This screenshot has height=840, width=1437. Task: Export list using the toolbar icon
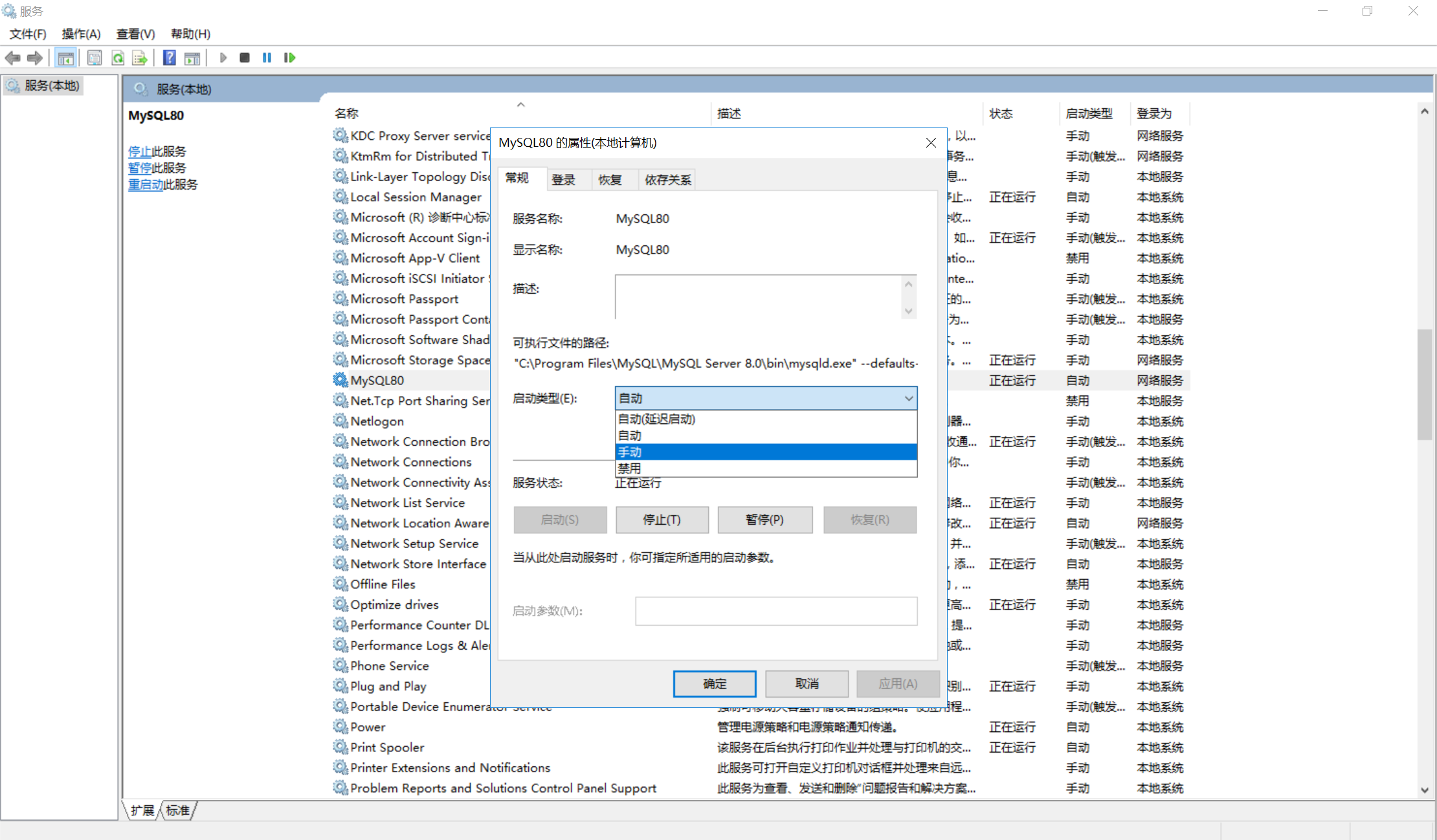[140, 58]
